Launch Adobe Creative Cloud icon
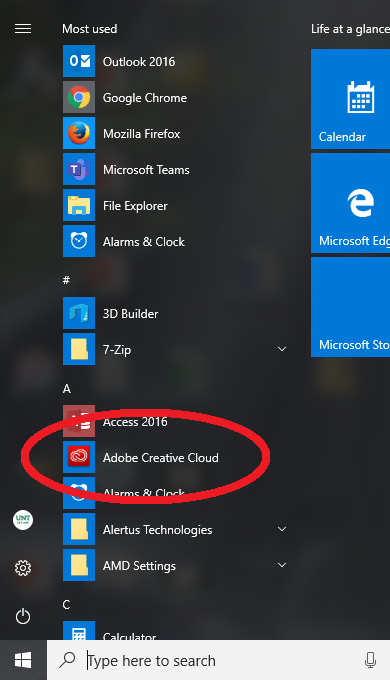Image resolution: width=390 pixels, height=680 pixels. pos(79,457)
